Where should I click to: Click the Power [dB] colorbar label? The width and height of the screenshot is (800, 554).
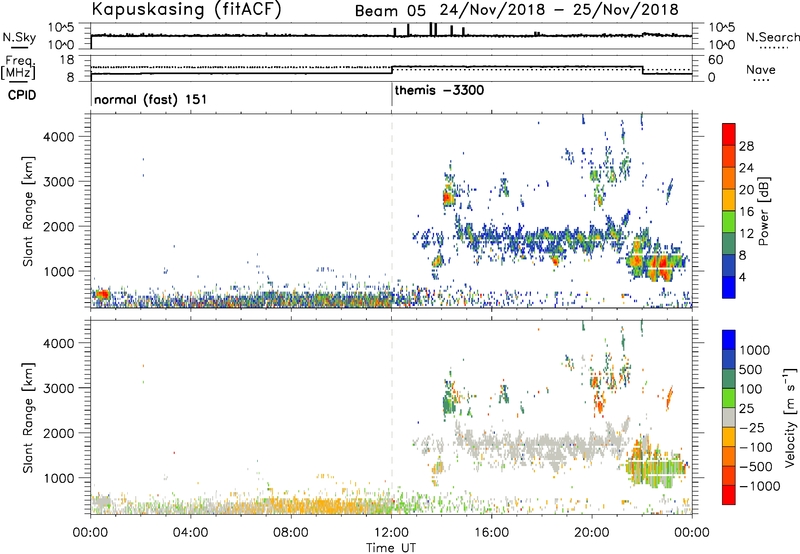(764, 211)
